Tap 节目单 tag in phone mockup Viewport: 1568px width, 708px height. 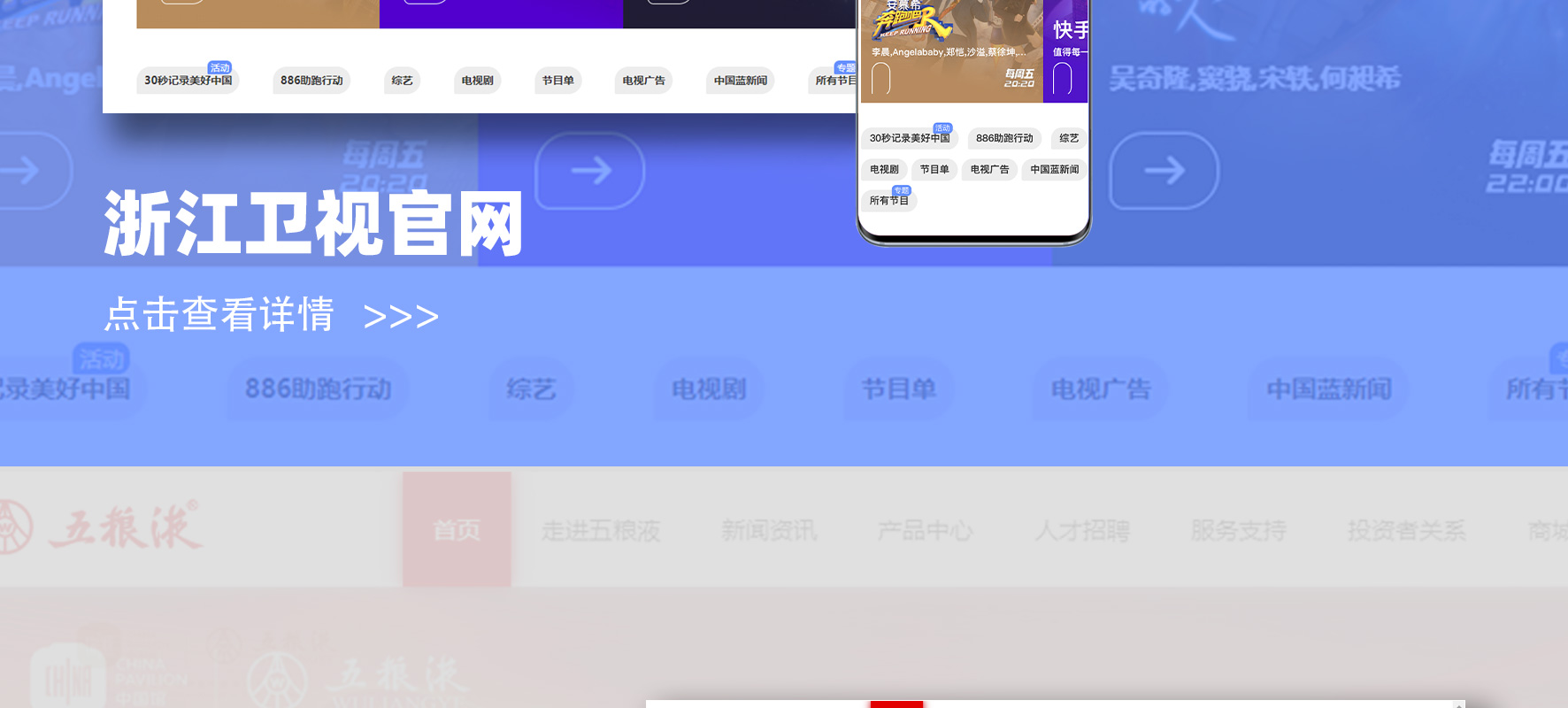934,169
